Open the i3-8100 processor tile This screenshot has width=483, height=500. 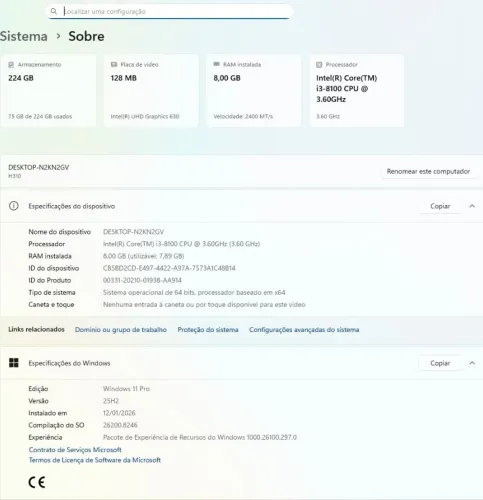tap(357, 91)
